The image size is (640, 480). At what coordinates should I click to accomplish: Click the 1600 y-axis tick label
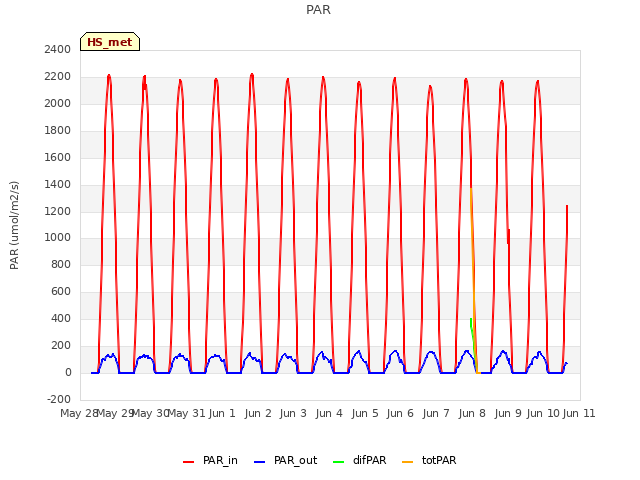(58, 158)
